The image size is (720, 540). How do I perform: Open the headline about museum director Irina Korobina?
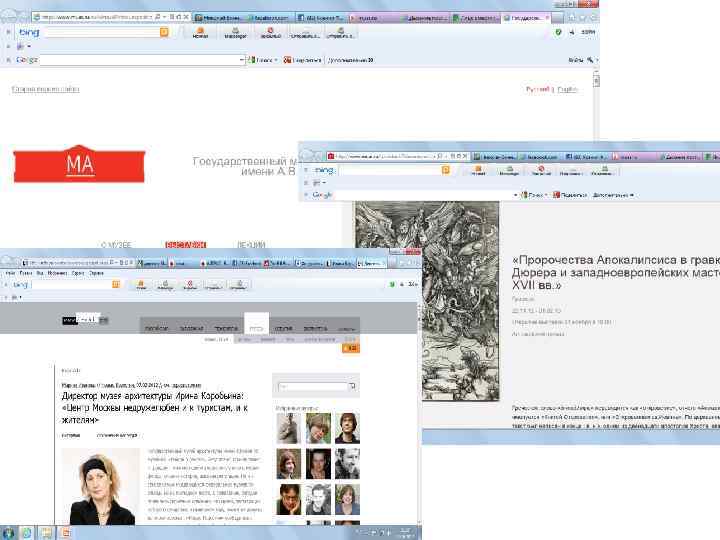coord(155,408)
